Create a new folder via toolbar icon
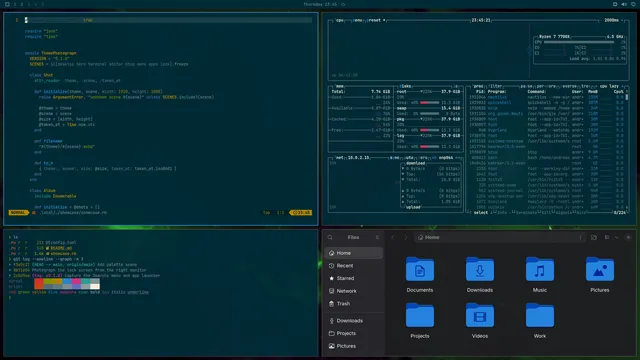Screen dimensions: 640x360 click(594, 237)
